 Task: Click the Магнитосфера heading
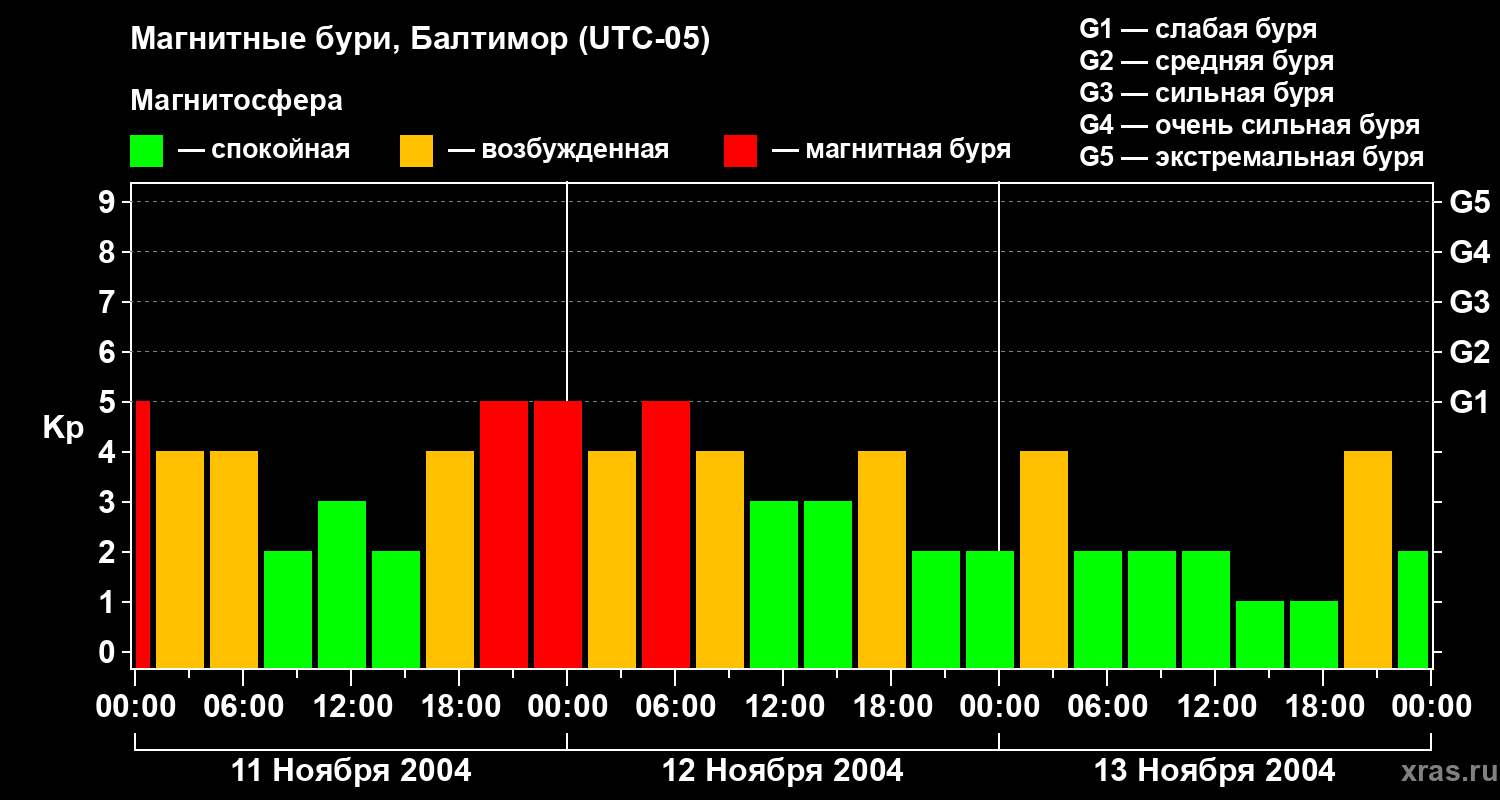coord(236,101)
